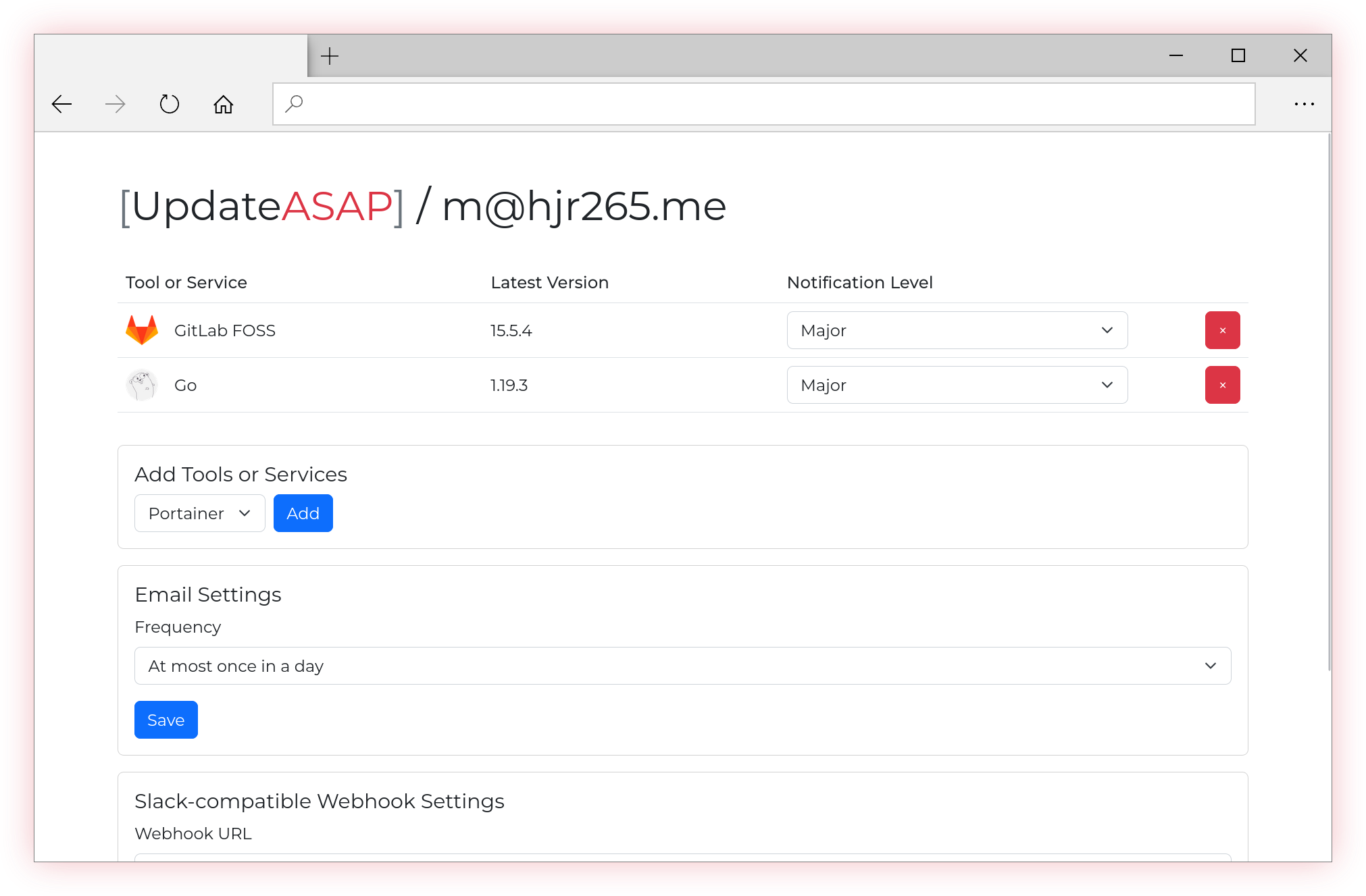Click the Go gopher logo
Image resolution: width=1366 pixels, height=896 pixels.
click(142, 385)
